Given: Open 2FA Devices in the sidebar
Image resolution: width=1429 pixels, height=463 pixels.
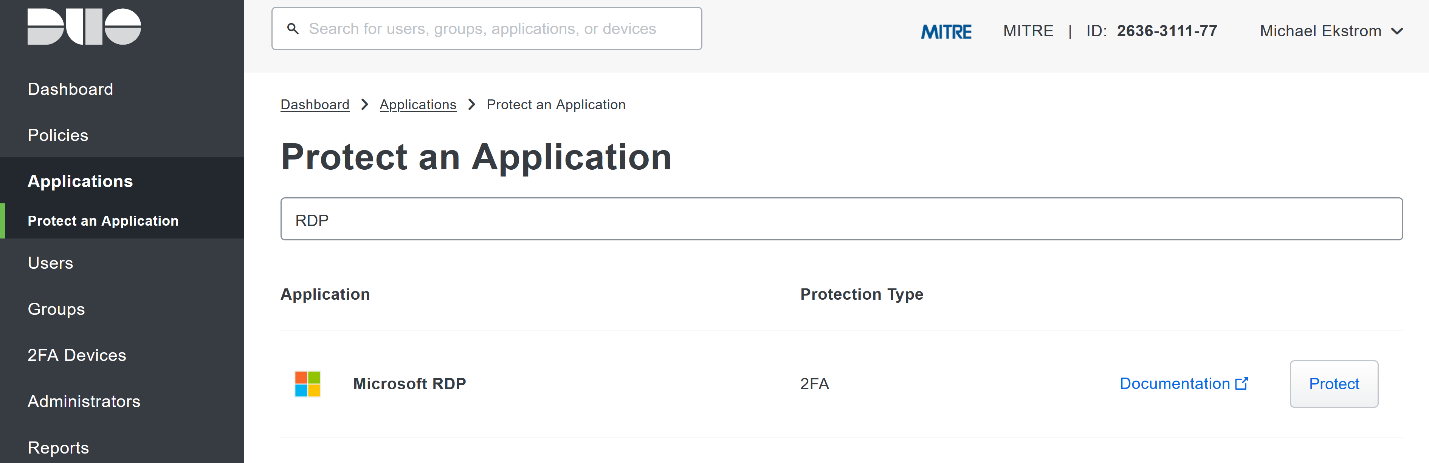Looking at the screenshot, I should (77, 355).
